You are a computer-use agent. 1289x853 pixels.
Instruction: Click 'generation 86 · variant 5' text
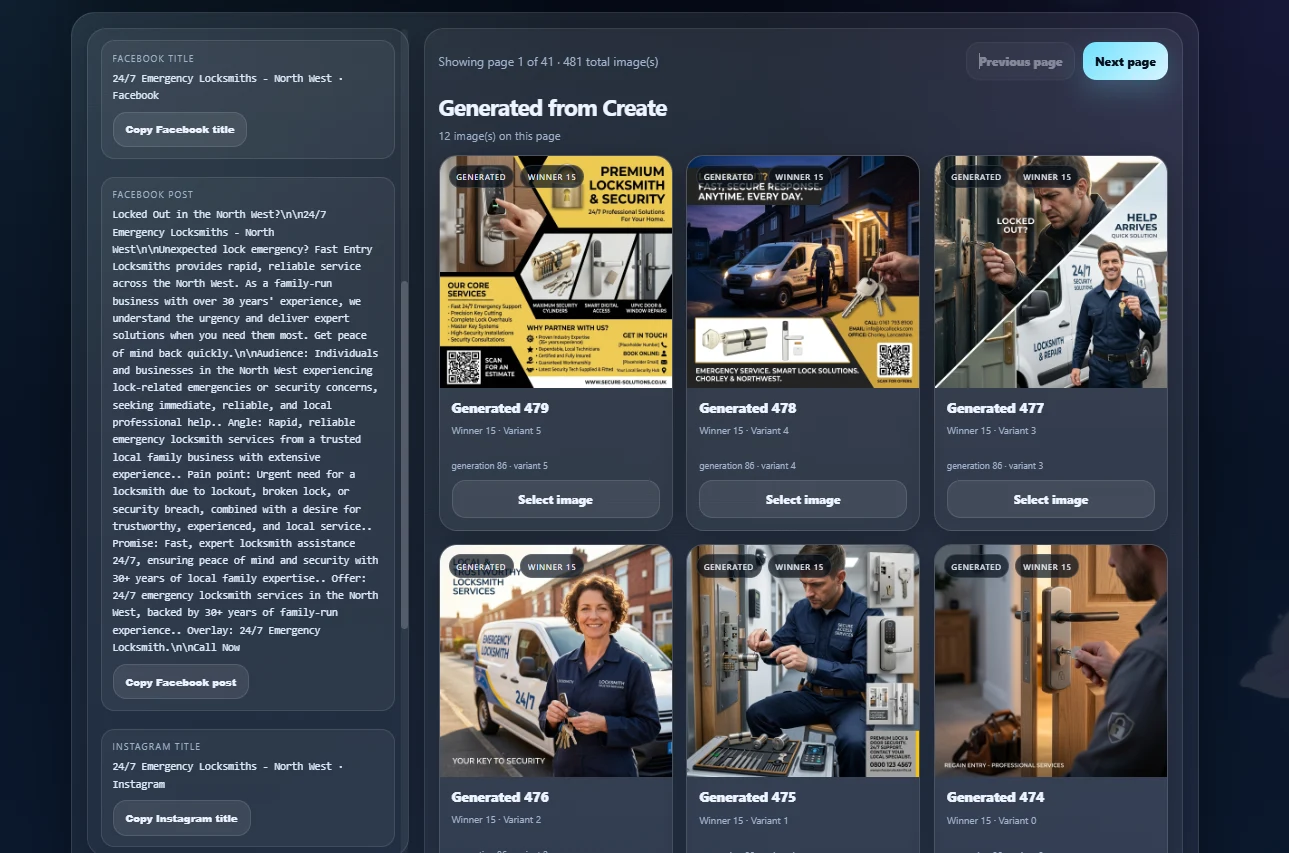[500, 466]
